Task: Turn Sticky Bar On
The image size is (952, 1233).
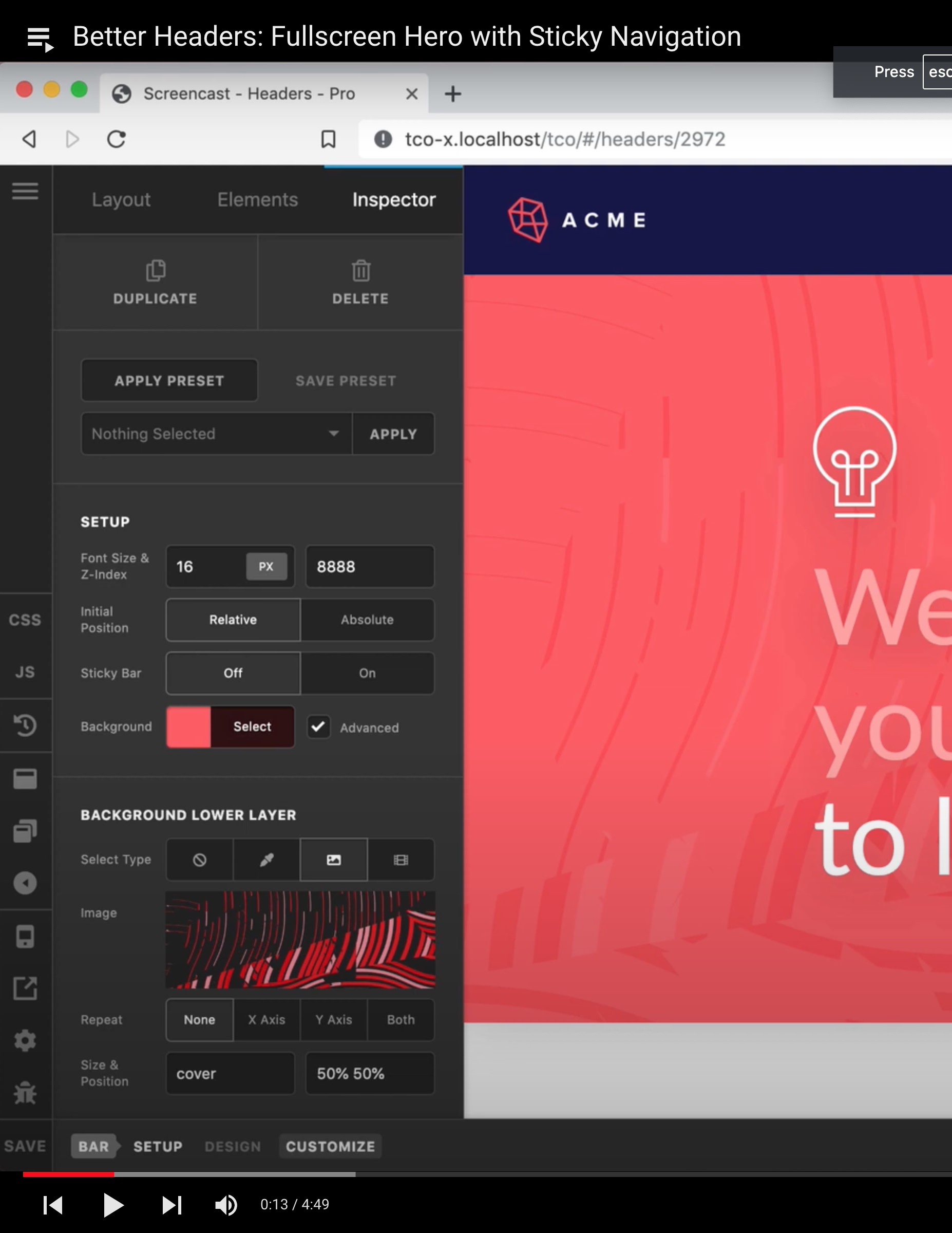Action: click(367, 673)
